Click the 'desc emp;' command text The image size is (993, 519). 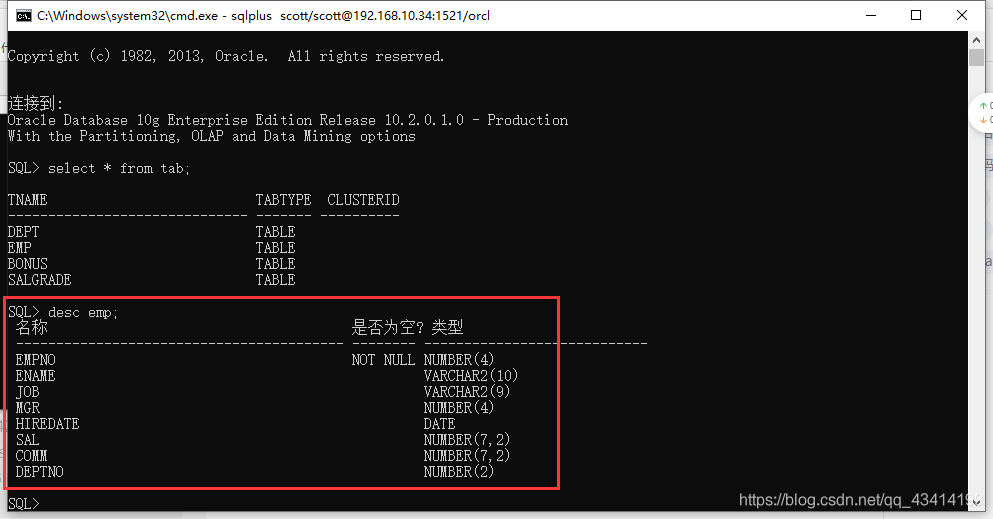[83, 313]
